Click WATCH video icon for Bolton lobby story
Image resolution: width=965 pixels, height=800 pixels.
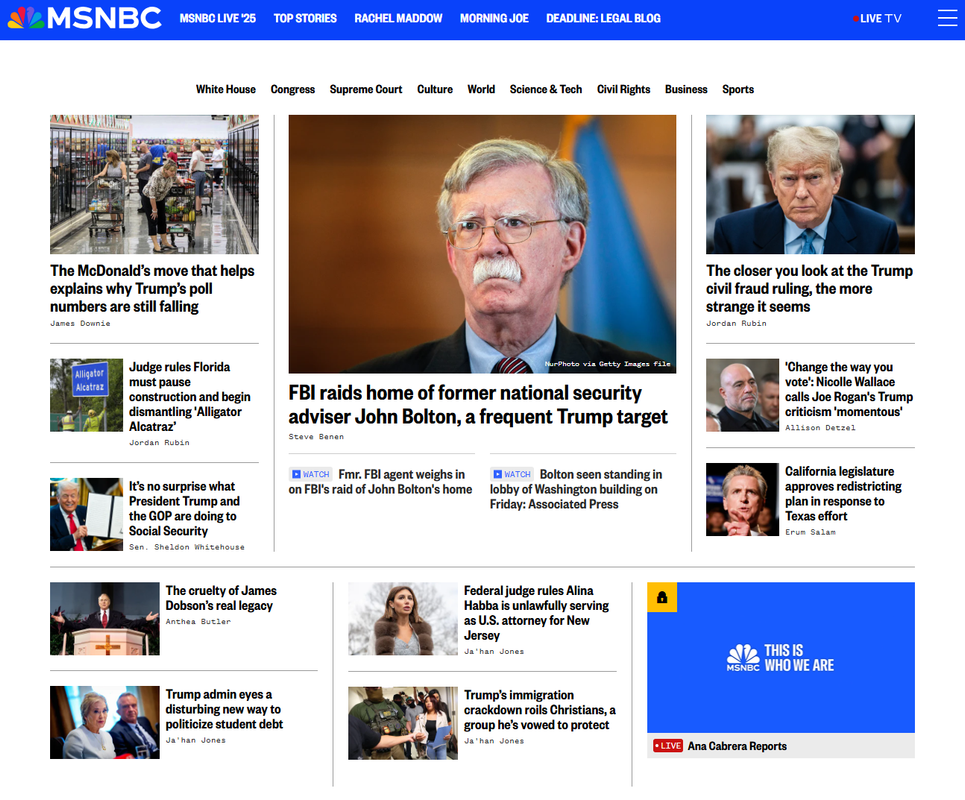tap(511, 474)
